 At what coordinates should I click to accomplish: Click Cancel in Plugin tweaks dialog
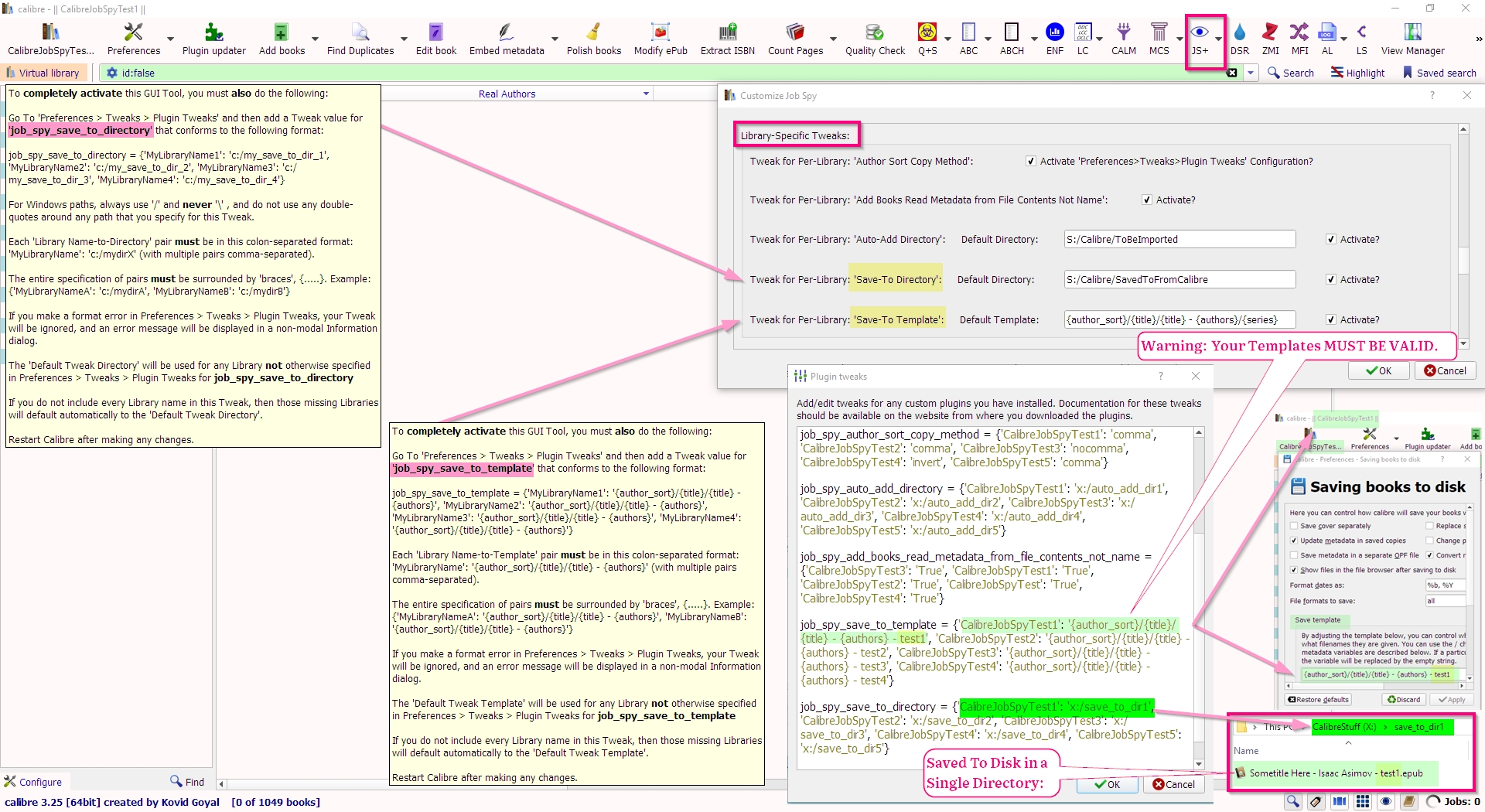(1173, 784)
